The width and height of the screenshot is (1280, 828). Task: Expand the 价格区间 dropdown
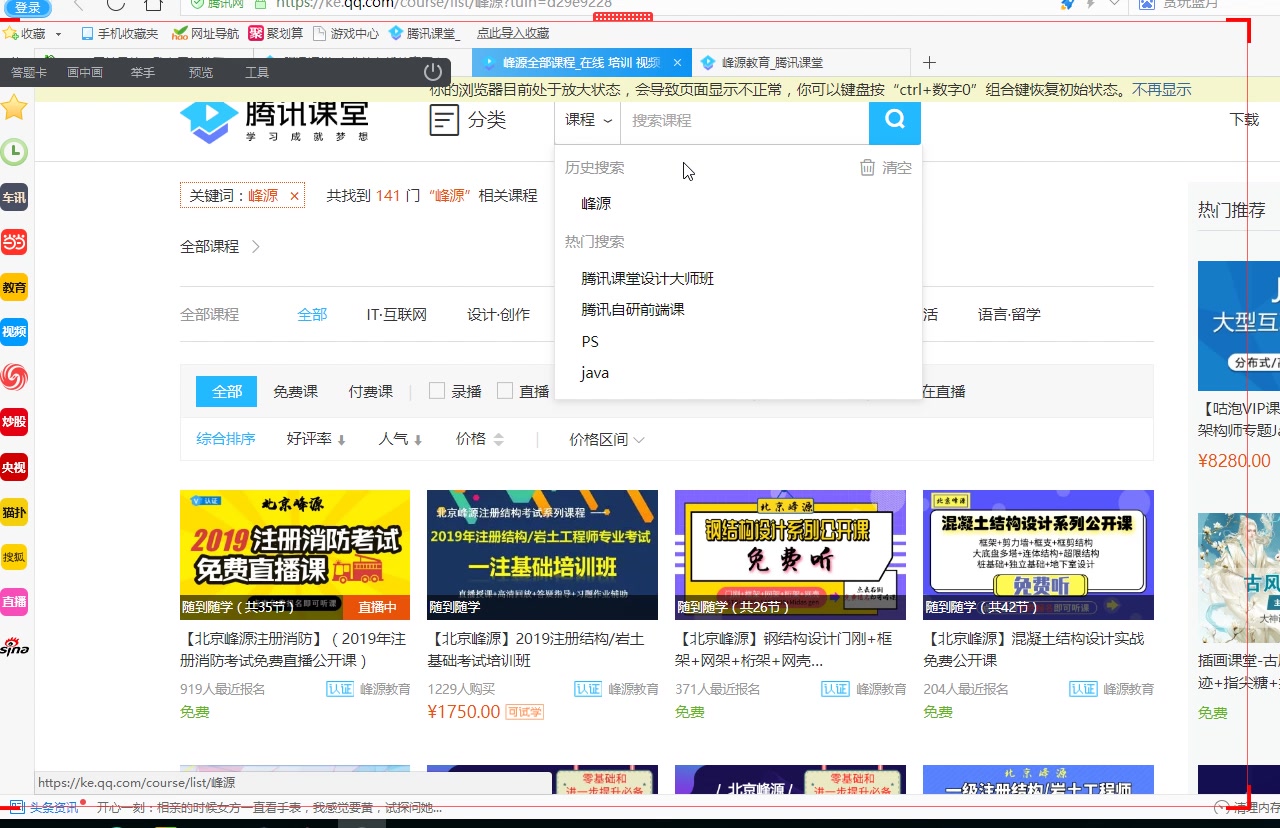coord(607,439)
